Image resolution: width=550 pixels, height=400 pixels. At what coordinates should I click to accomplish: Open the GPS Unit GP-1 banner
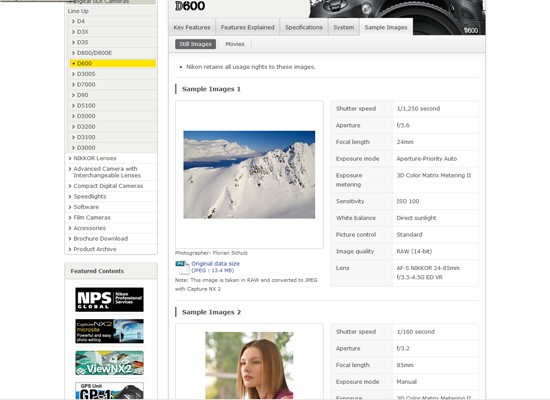tap(109, 391)
